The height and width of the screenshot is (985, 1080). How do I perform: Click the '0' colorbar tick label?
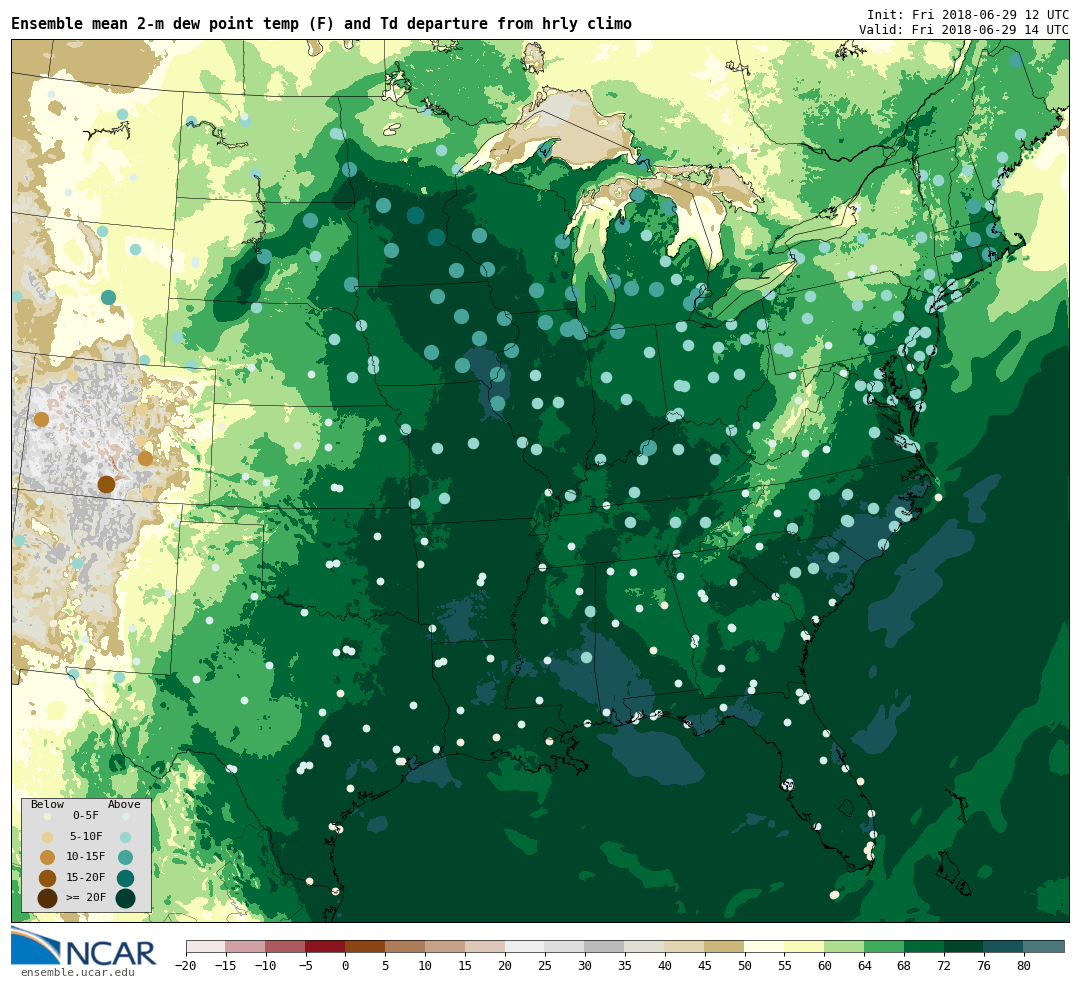point(346,966)
